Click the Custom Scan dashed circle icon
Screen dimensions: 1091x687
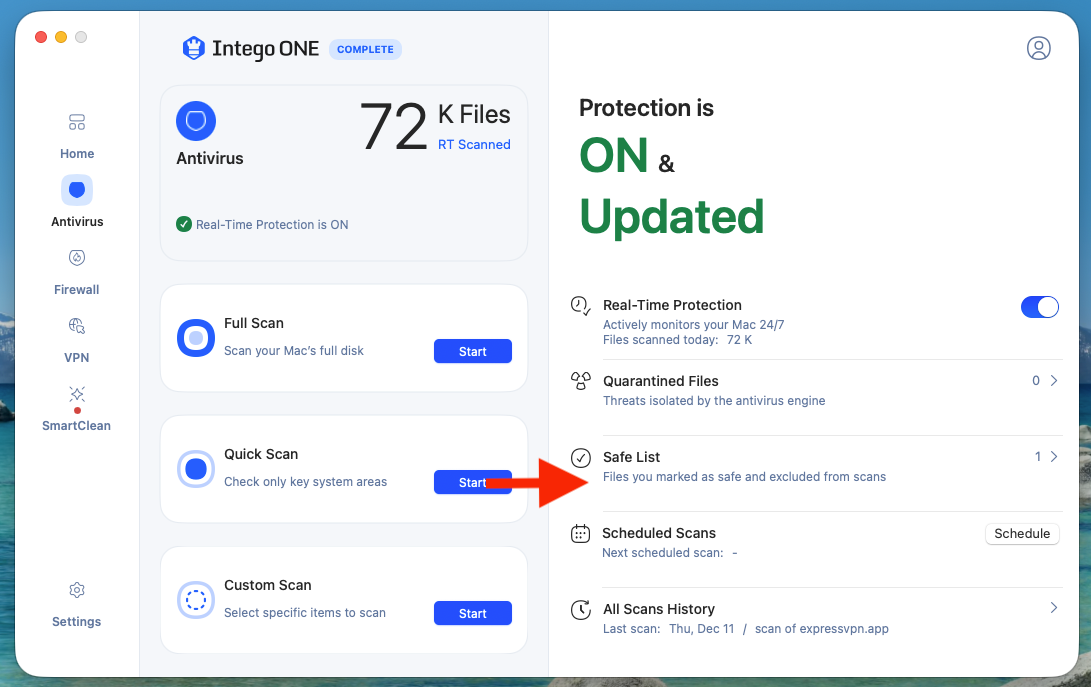(x=196, y=600)
